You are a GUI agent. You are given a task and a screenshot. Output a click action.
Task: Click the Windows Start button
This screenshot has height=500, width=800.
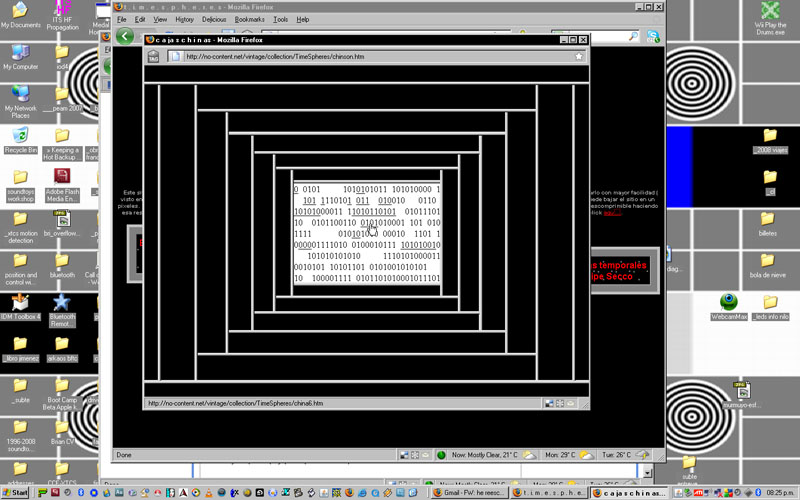click(16, 492)
